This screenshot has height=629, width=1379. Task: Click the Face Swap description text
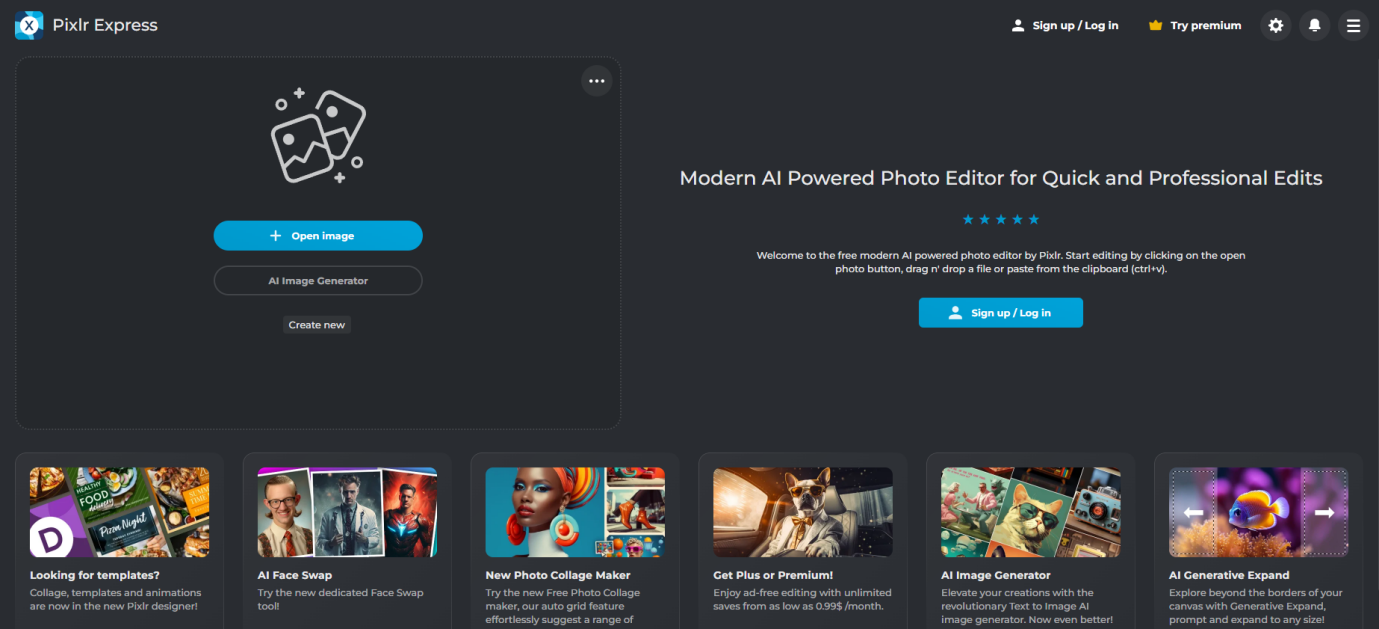point(341,599)
